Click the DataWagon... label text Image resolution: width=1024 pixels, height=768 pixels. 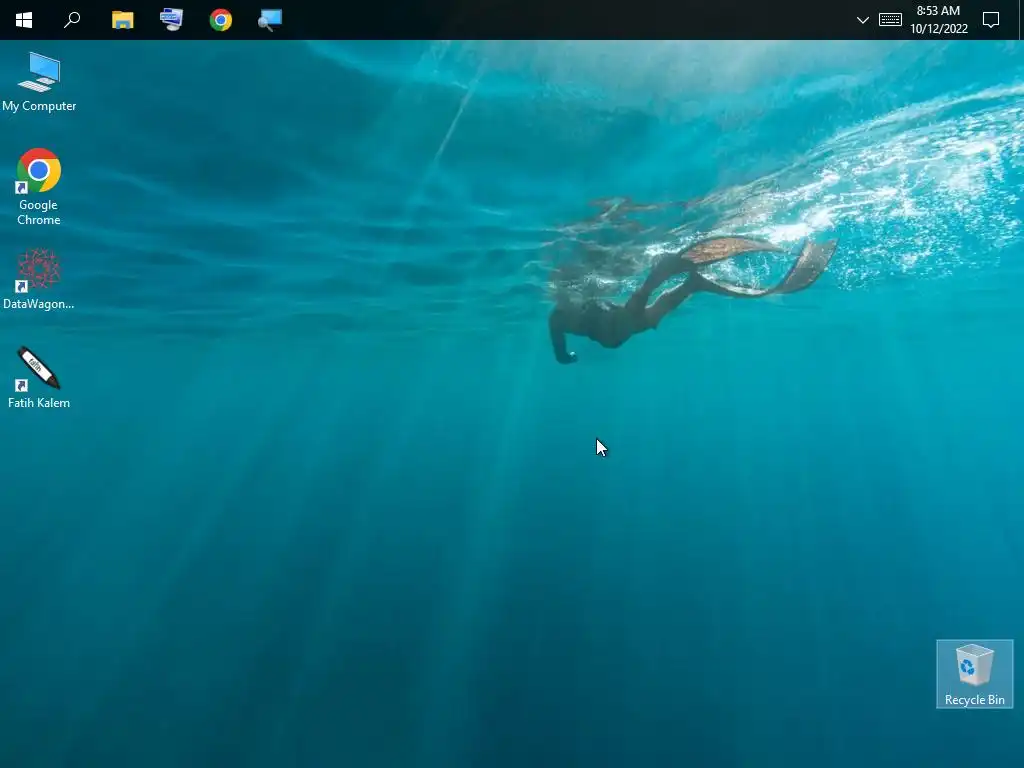point(39,304)
